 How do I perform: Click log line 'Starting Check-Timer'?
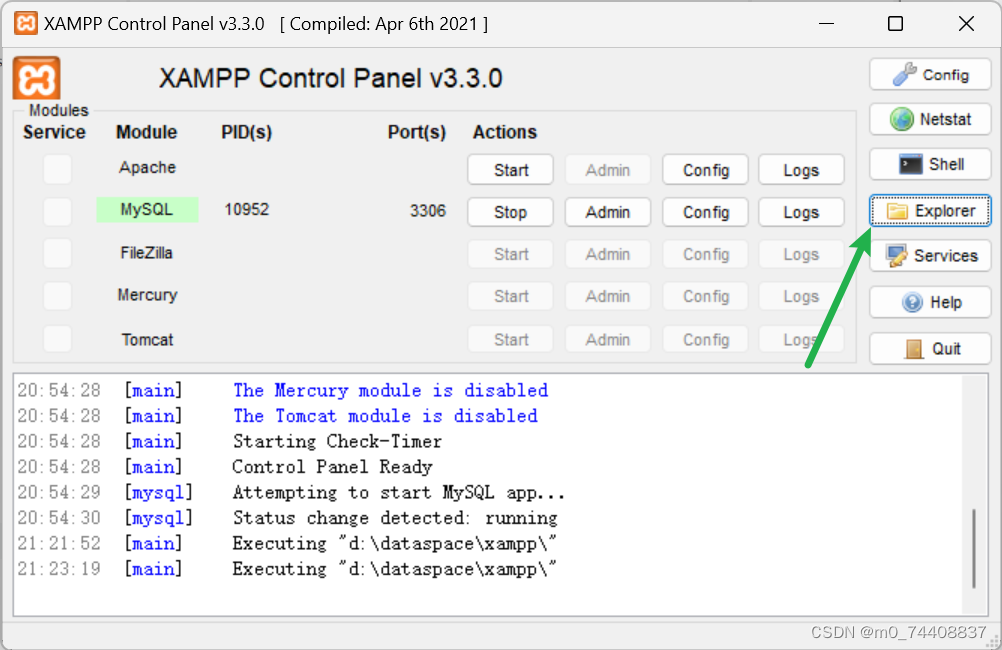337,442
